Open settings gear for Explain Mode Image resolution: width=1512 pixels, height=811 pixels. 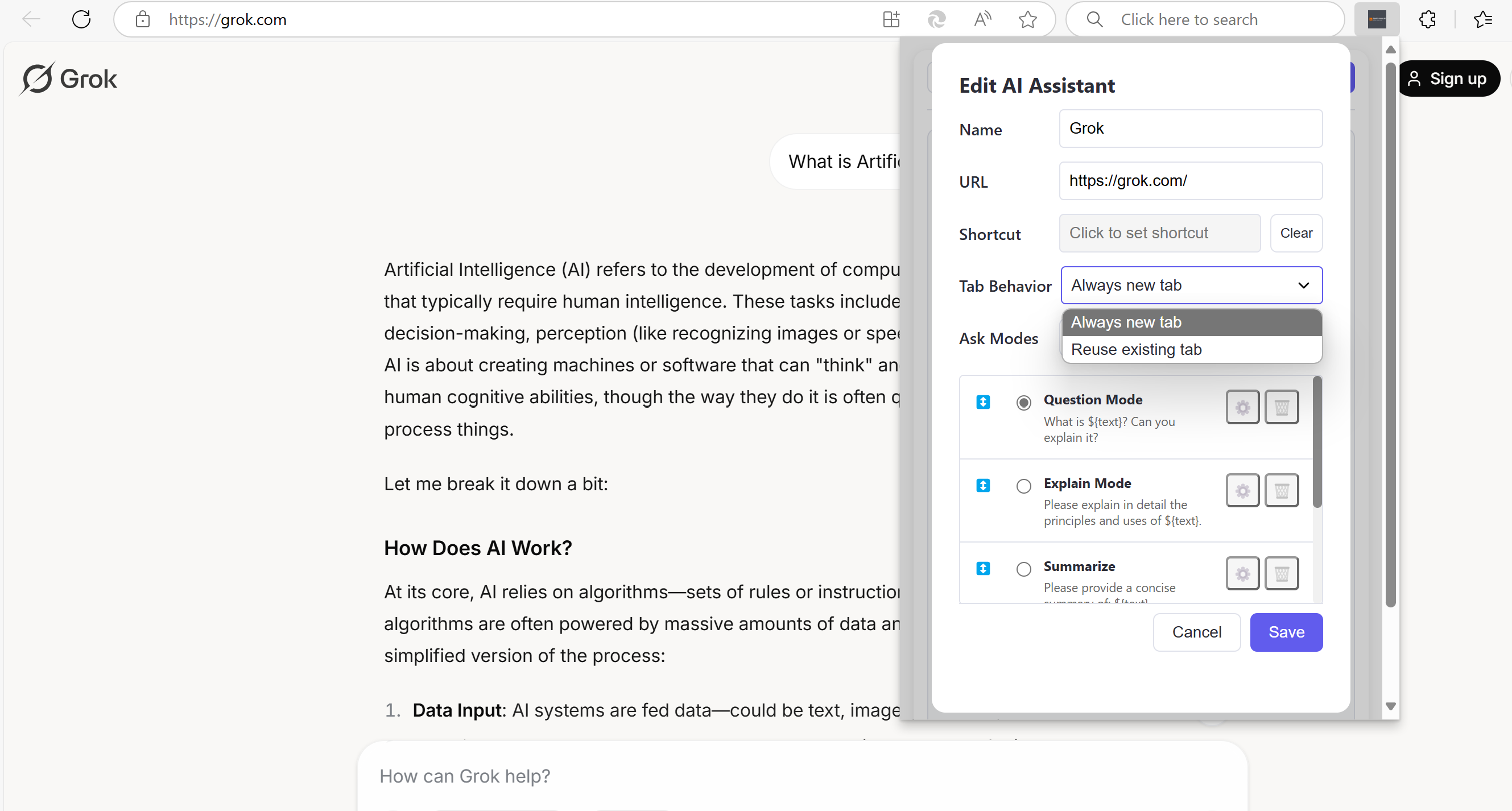tap(1242, 490)
